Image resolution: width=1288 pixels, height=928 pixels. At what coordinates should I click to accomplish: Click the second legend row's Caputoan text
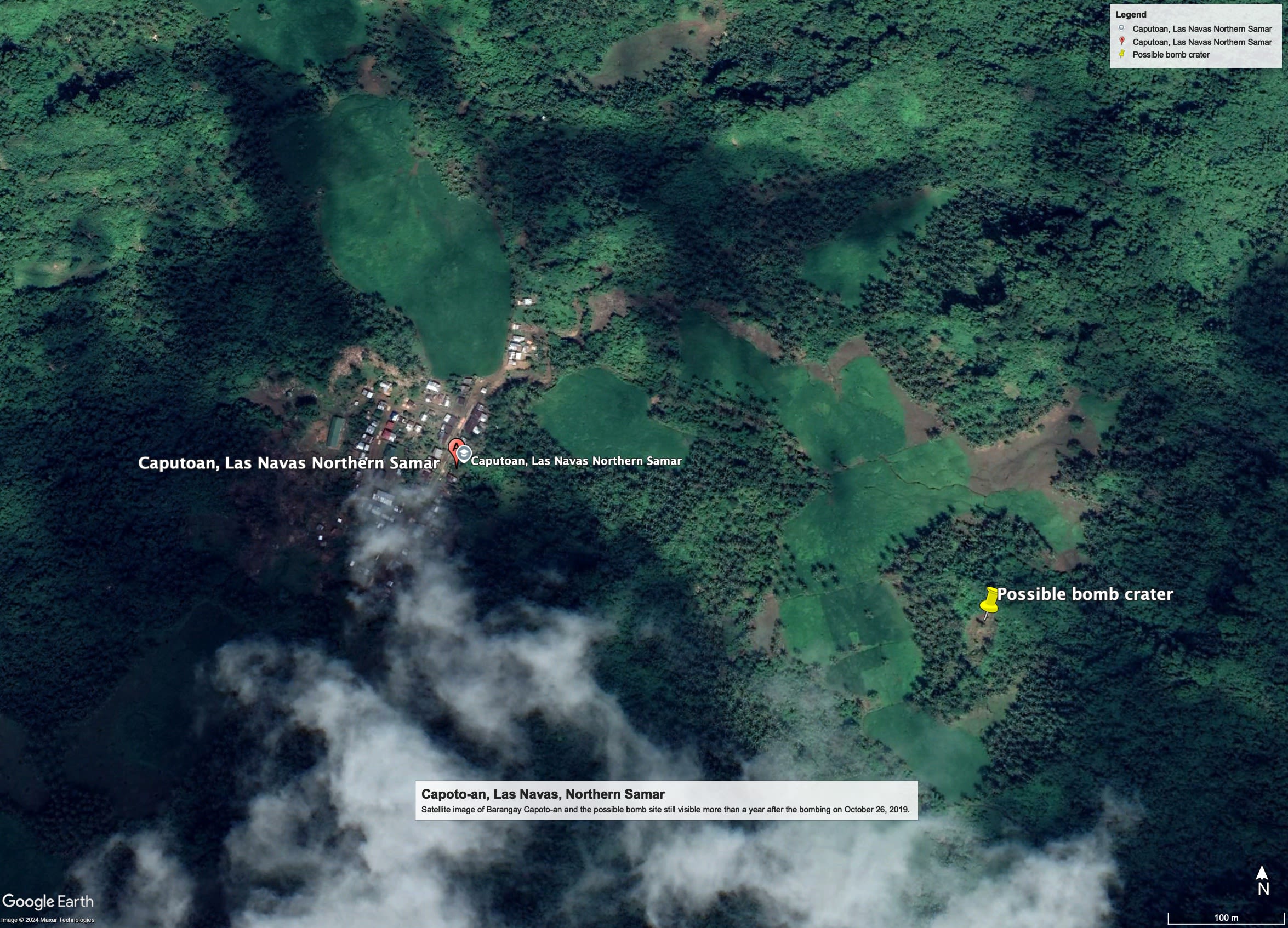[x=1202, y=42]
